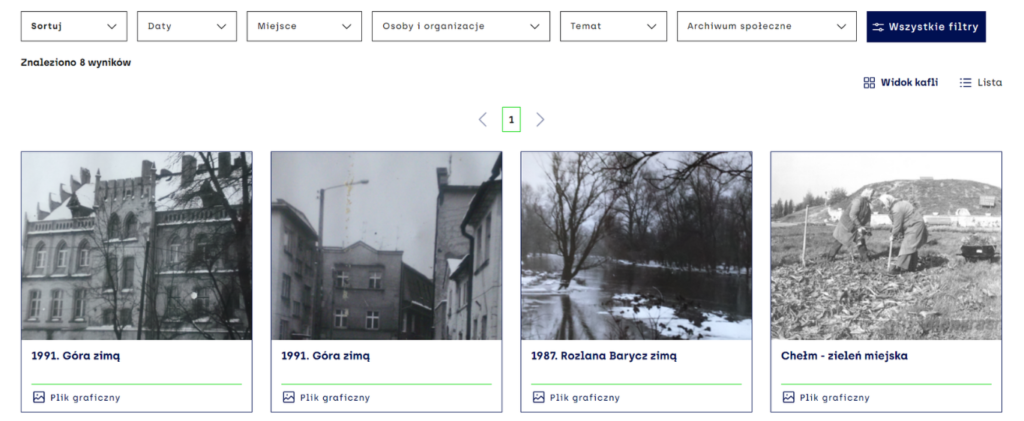Open the Sortuj dropdown
The height and width of the screenshot is (421, 1024).
[74, 26]
